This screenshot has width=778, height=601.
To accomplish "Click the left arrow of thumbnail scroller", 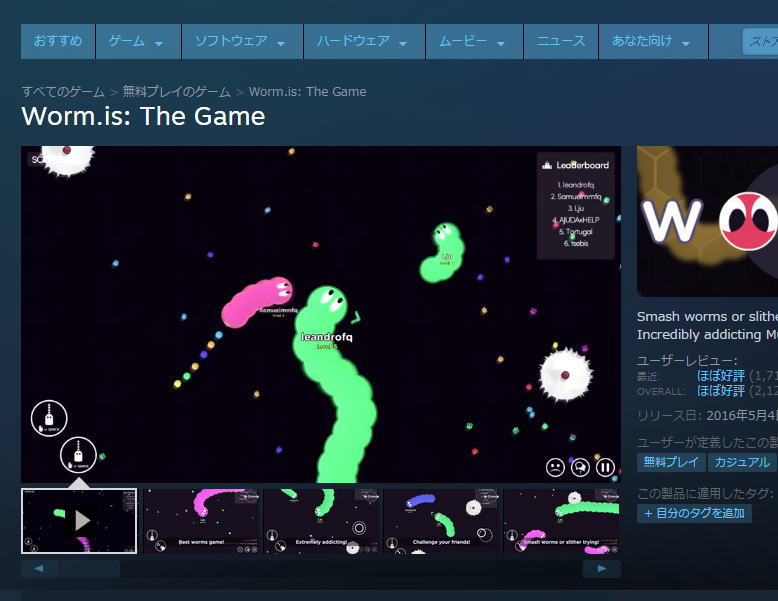I will tap(40, 569).
